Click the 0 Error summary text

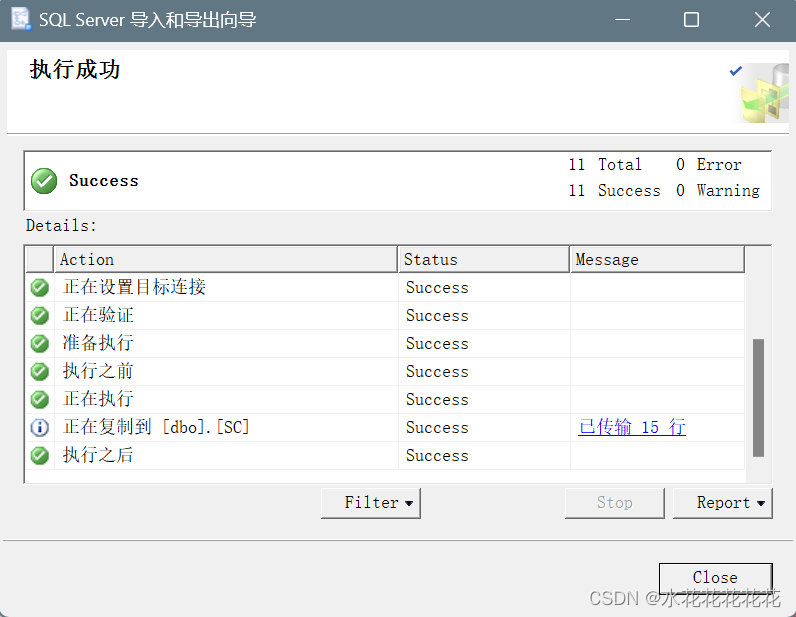[709, 165]
